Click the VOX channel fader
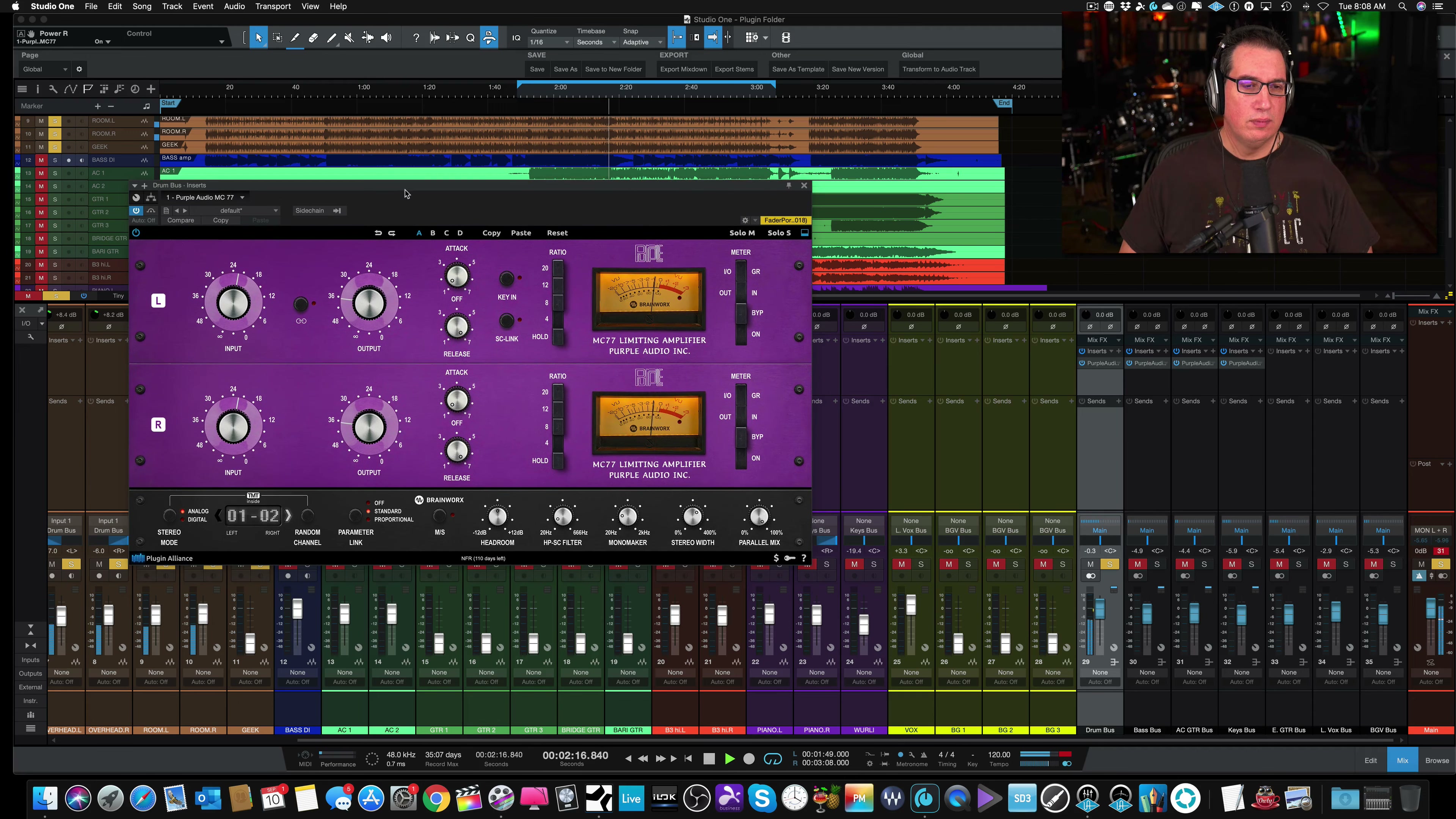This screenshot has height=819, width=1456. (910, 606)
